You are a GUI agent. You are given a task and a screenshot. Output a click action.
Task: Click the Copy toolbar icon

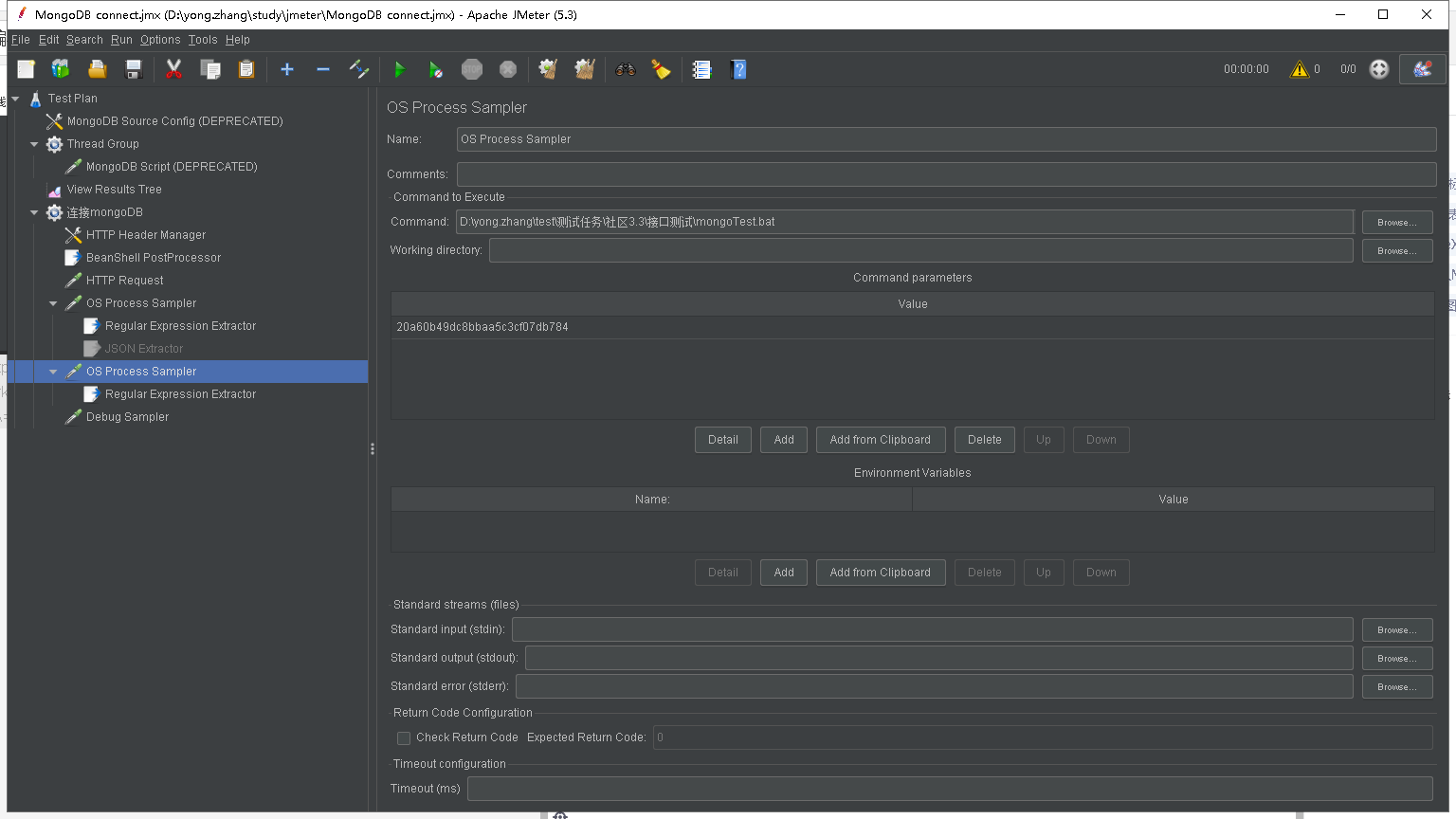210,69
